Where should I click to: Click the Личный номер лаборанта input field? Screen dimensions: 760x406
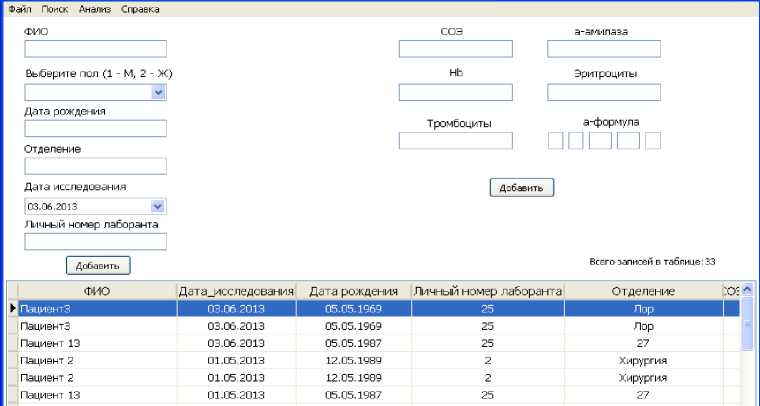click(x=95, y=242)
